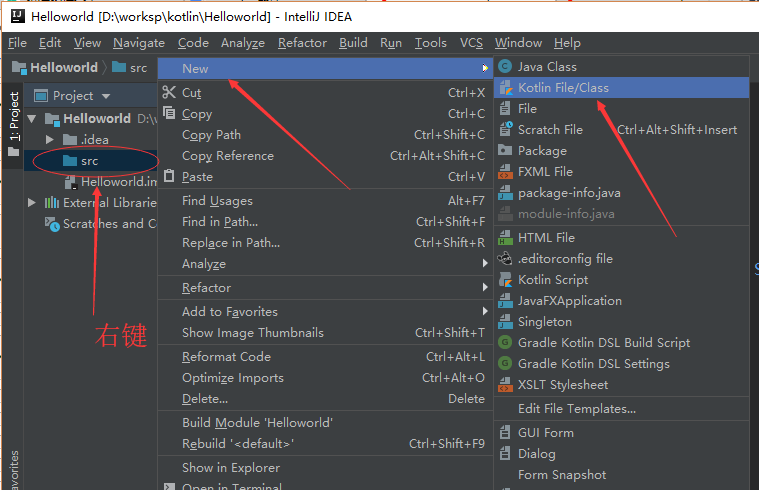Click the src folder icon in project tree
The height and width of the screenshot is (490, 759).
pos(70,160)
